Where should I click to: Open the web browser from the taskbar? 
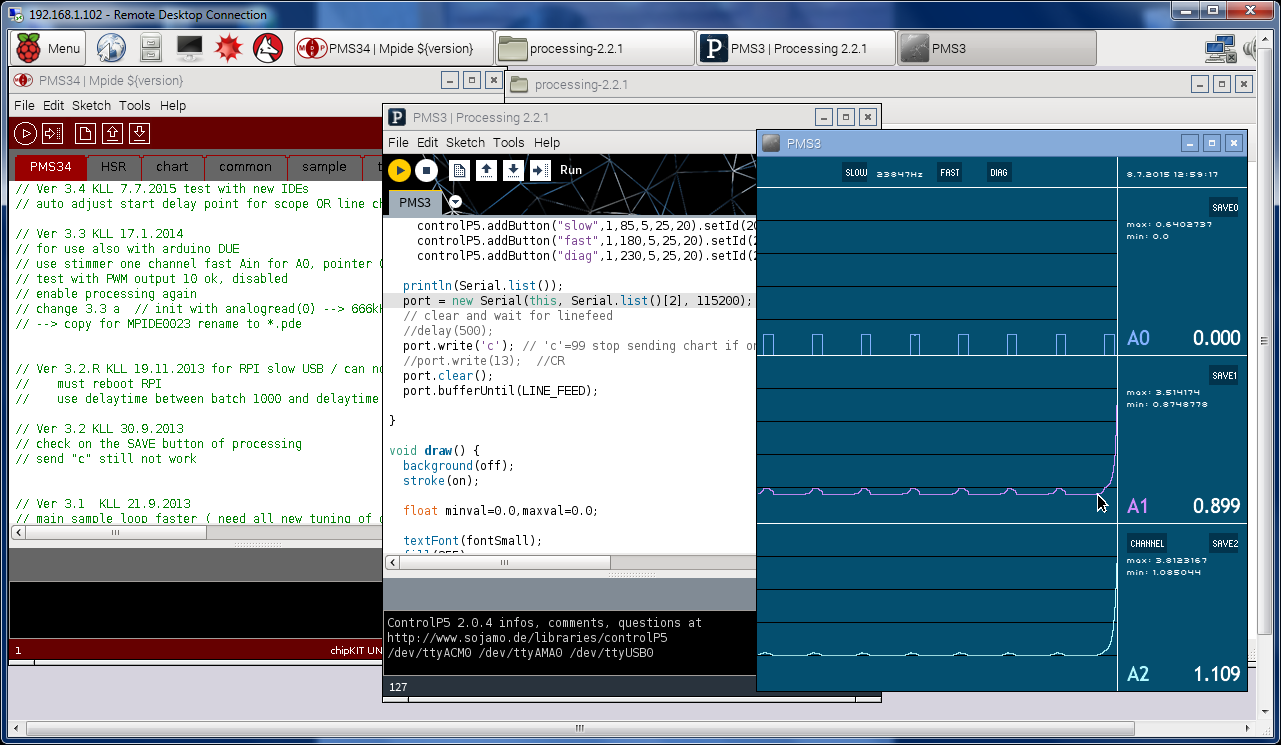[111, 47]
